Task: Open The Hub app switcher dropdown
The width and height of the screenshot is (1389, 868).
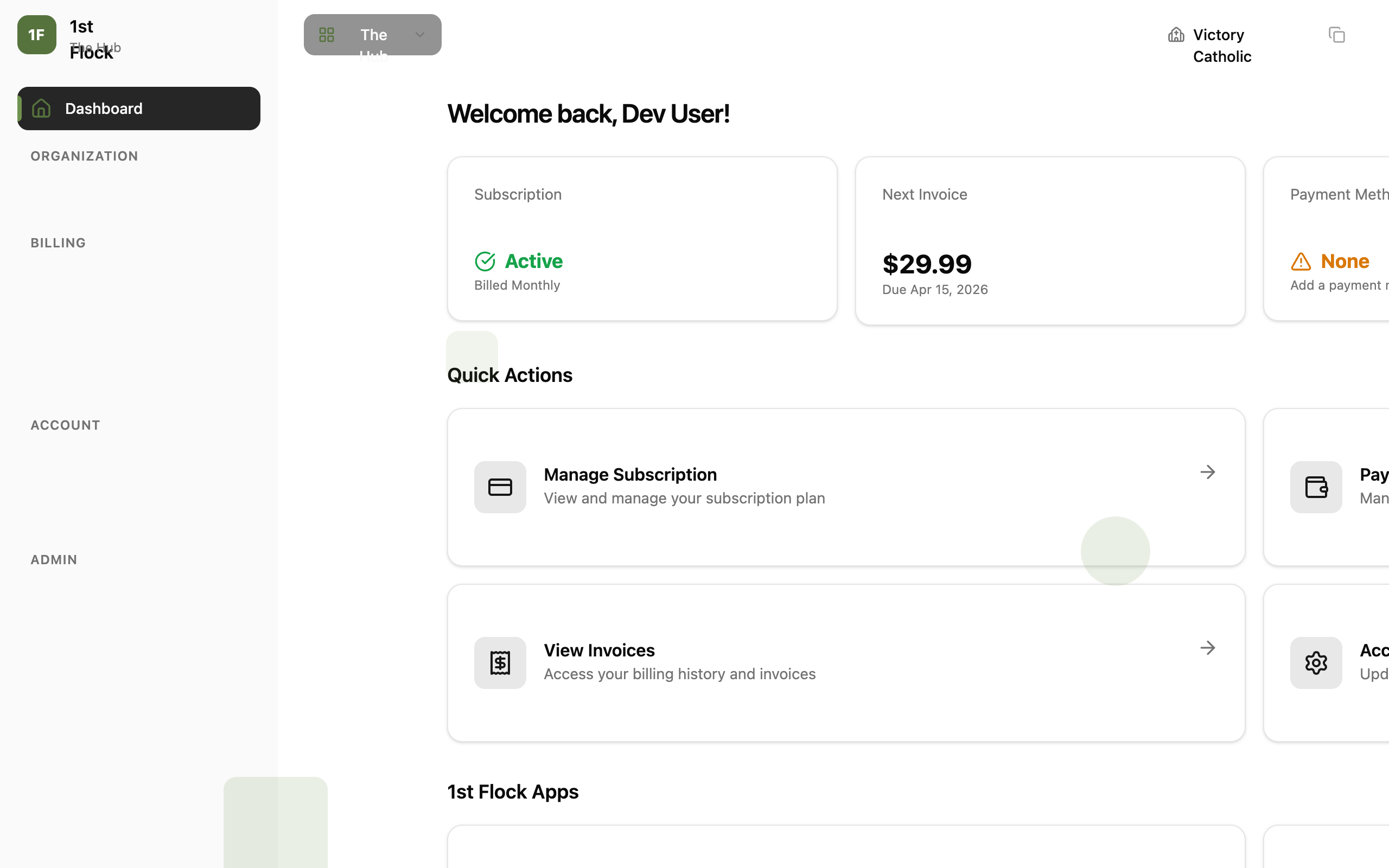Action: point(373,35)
